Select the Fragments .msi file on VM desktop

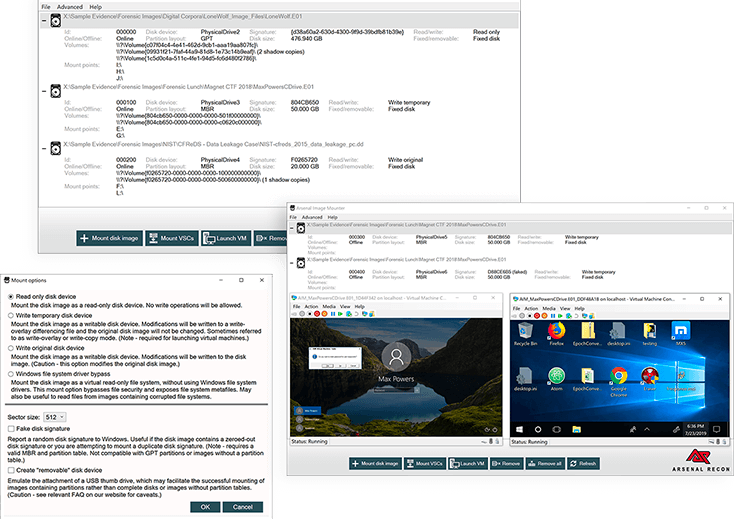click(x=681, y=379)
